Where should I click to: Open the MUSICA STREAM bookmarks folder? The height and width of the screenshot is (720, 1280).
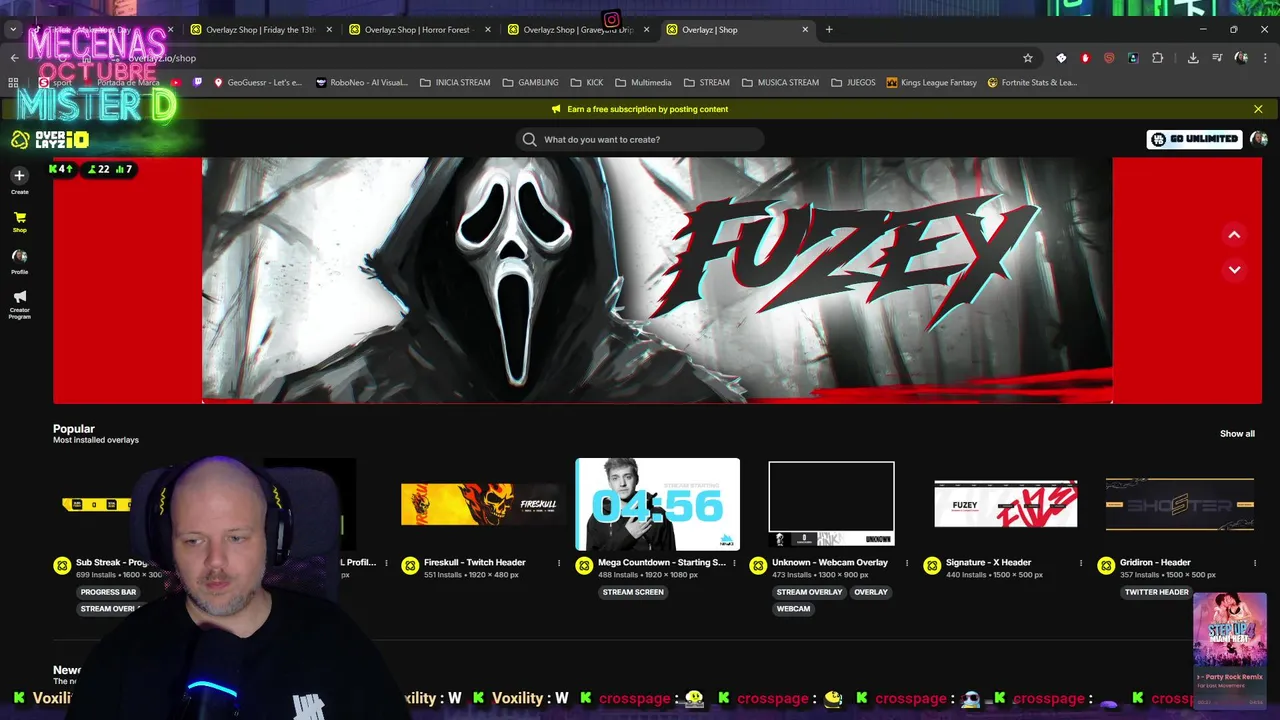tap(780, 82)
